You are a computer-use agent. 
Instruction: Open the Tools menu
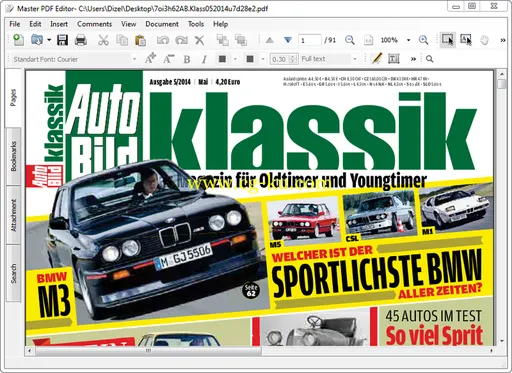pyautogui.click(x=196, y=24)
